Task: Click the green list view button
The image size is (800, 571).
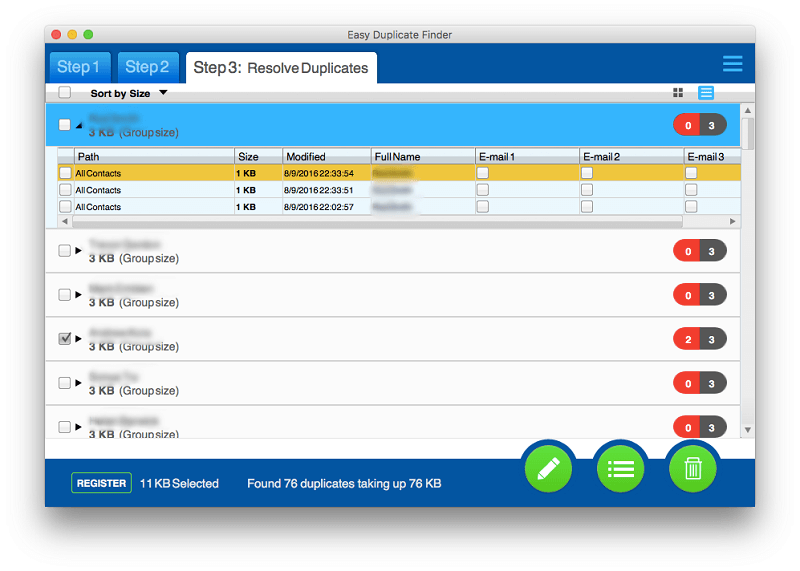Action: pyautogui.click(x=620, y=468)
